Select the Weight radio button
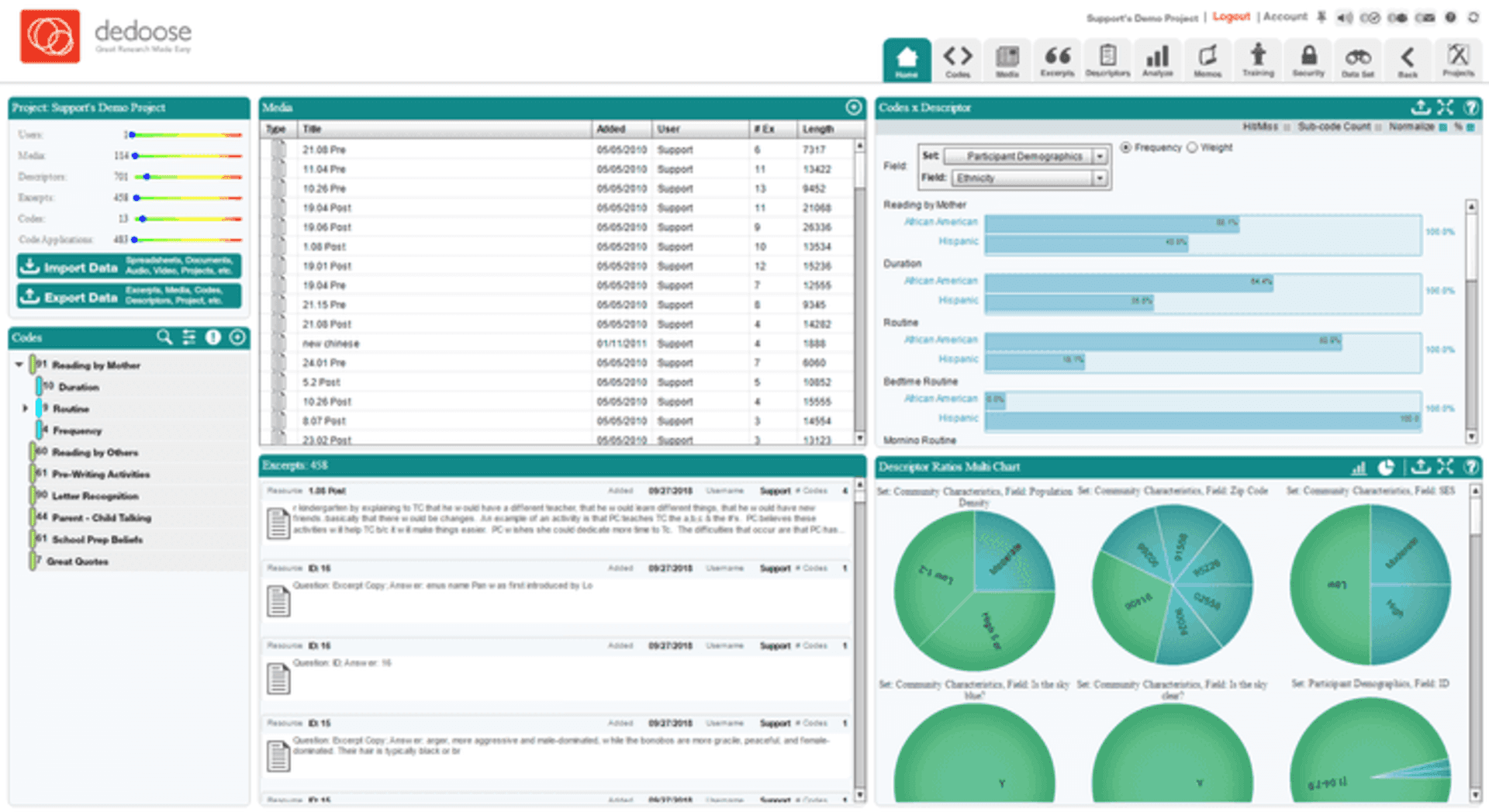1489x812 pixels. tap(1191, 147)
